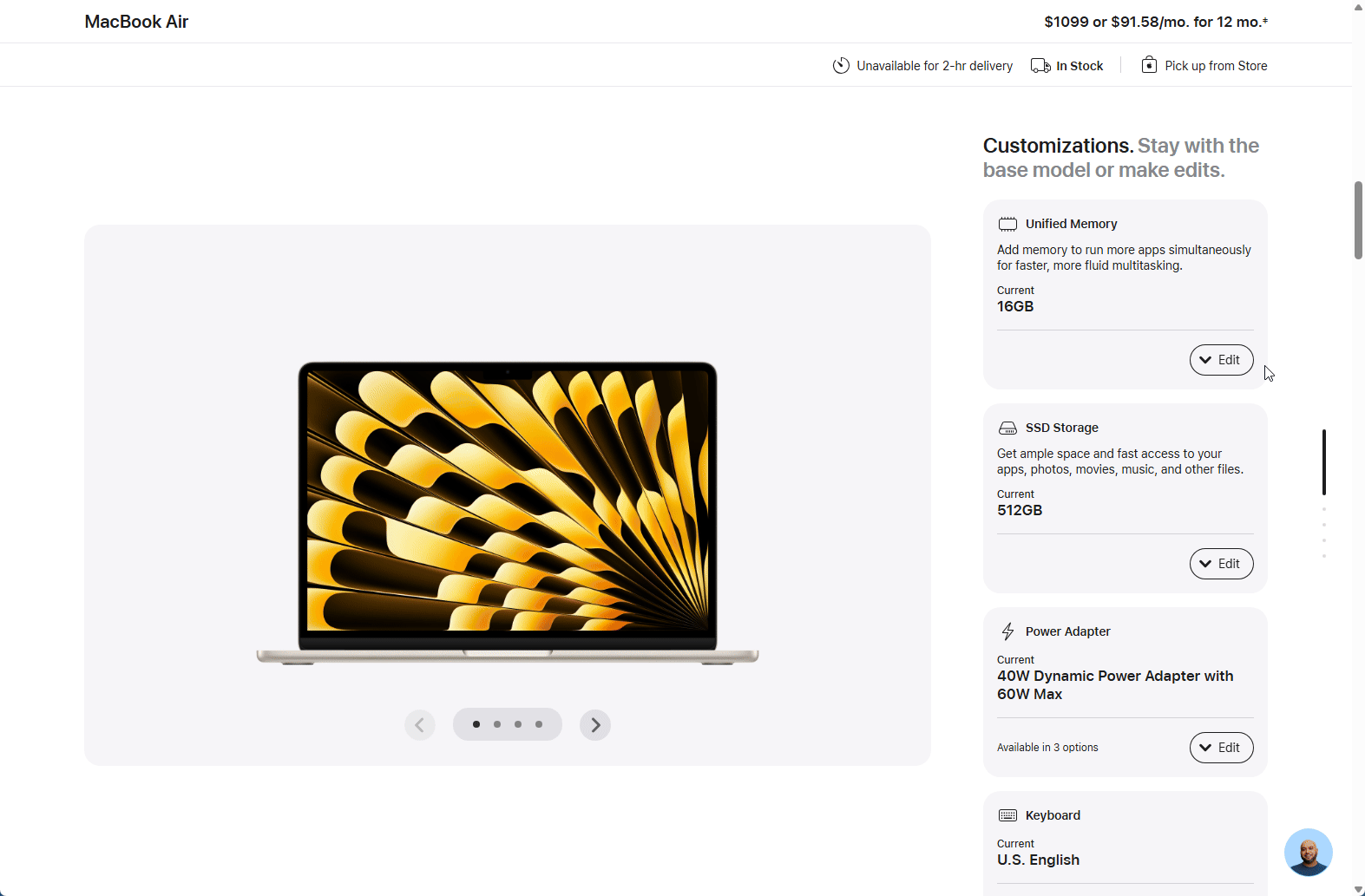Click the page section progress indicator bar
Viewport: 1365px width, 896px height.
tap(1324, 461)
